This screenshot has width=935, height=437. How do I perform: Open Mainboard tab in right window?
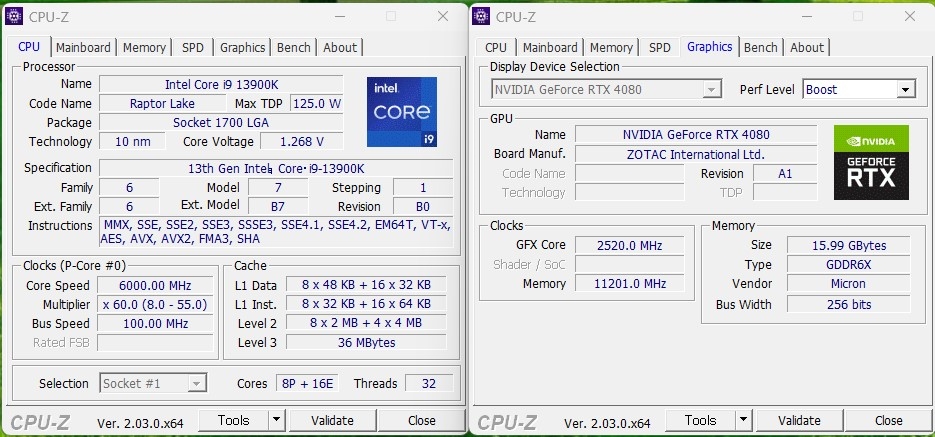(x=550, y=48)
